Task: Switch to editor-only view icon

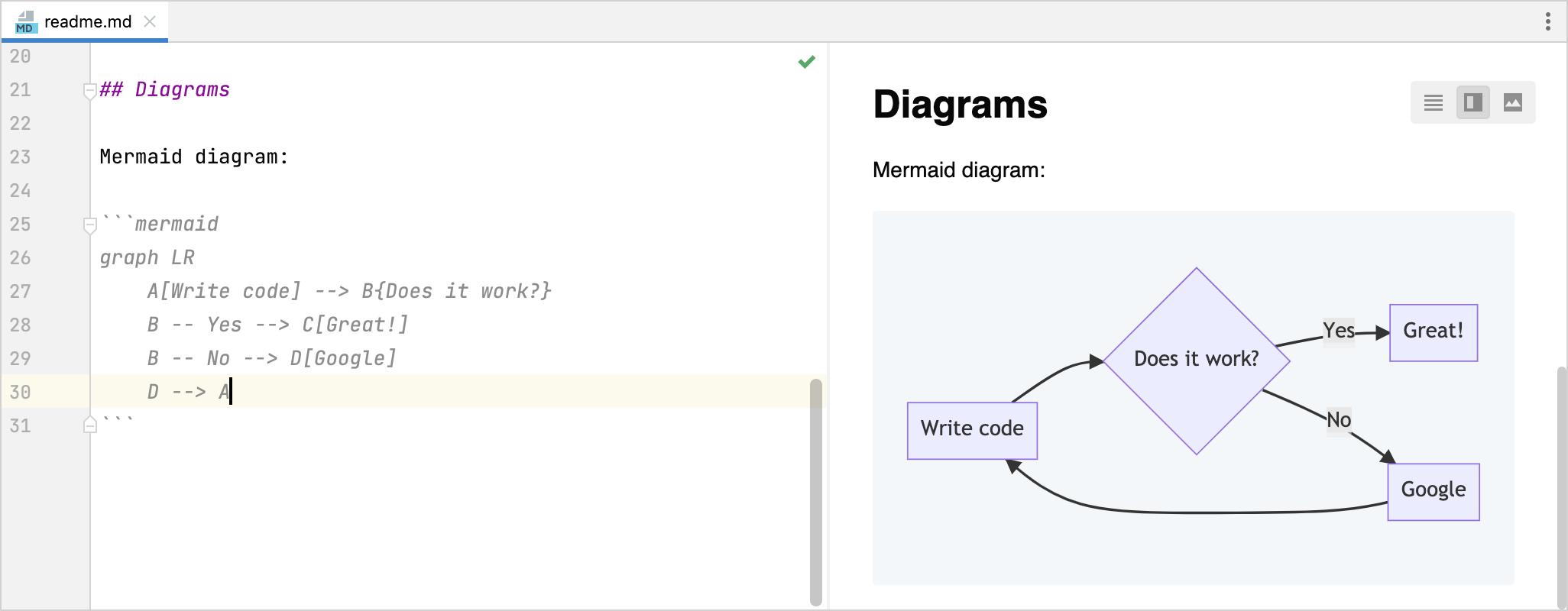Action: tap(1433, 102)
